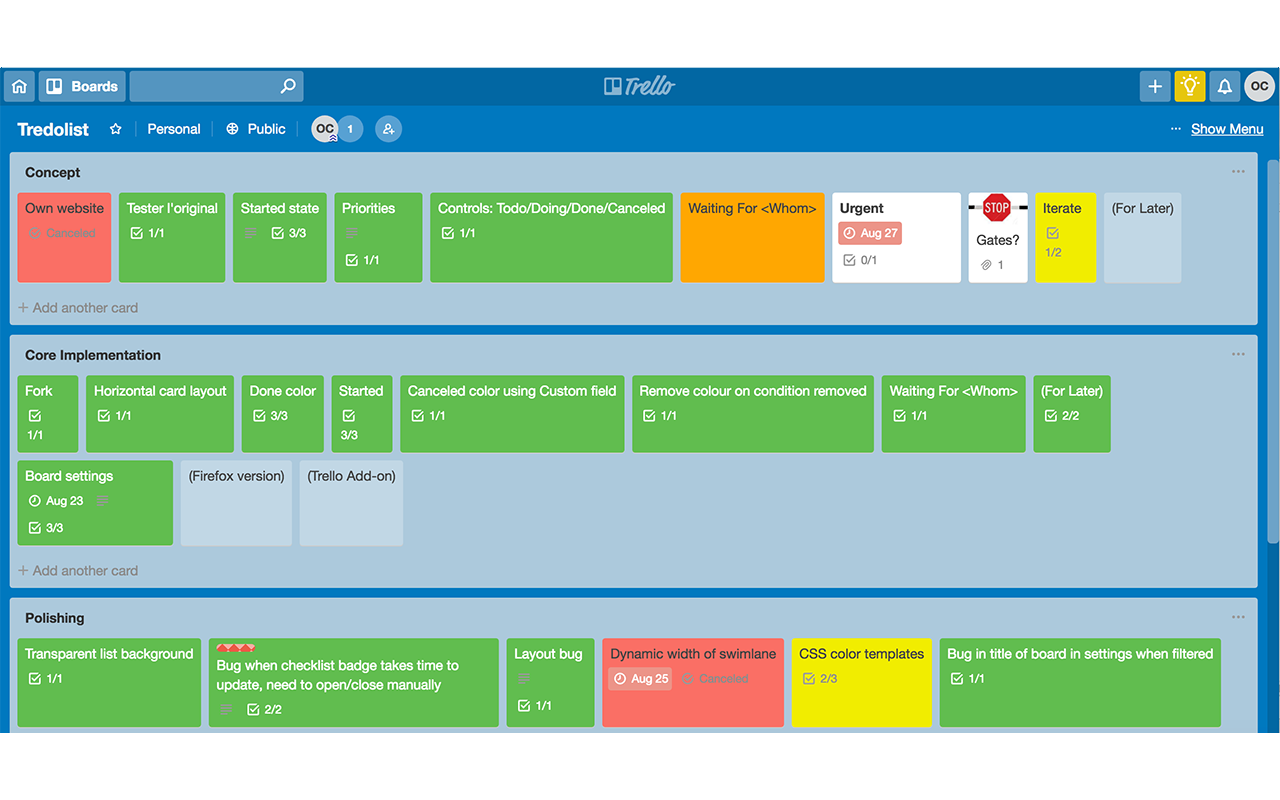
Task: Click the Show Menu link
Action: pyautogui.click(x=1227, y=129)
